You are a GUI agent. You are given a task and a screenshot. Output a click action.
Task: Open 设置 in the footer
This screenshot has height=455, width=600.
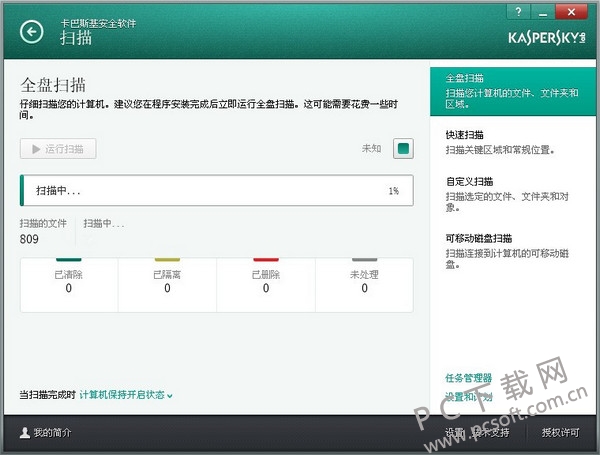coord(454,433)
